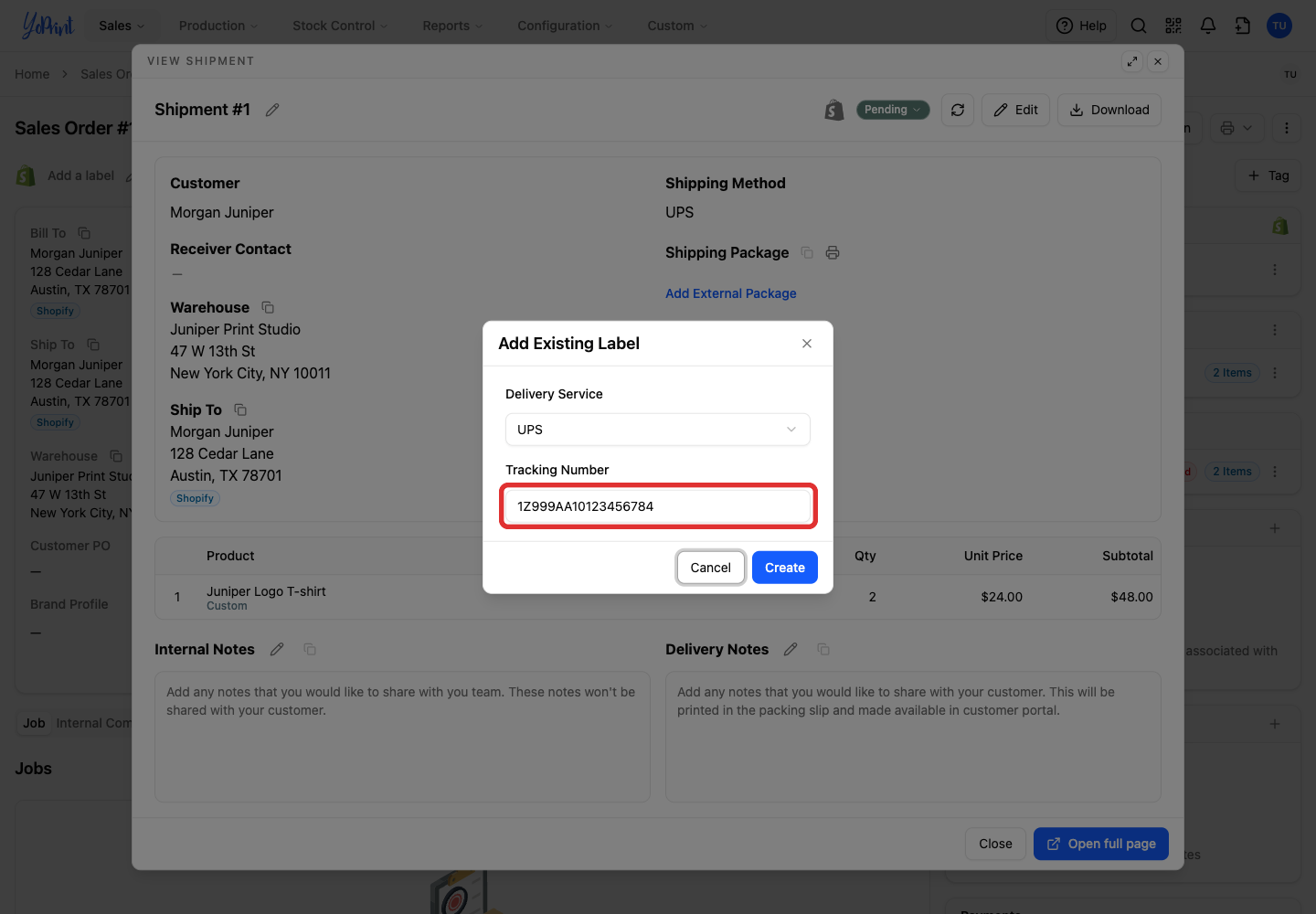
Task: Copy the Shipping Package details
Action: [x=807, y=252]
